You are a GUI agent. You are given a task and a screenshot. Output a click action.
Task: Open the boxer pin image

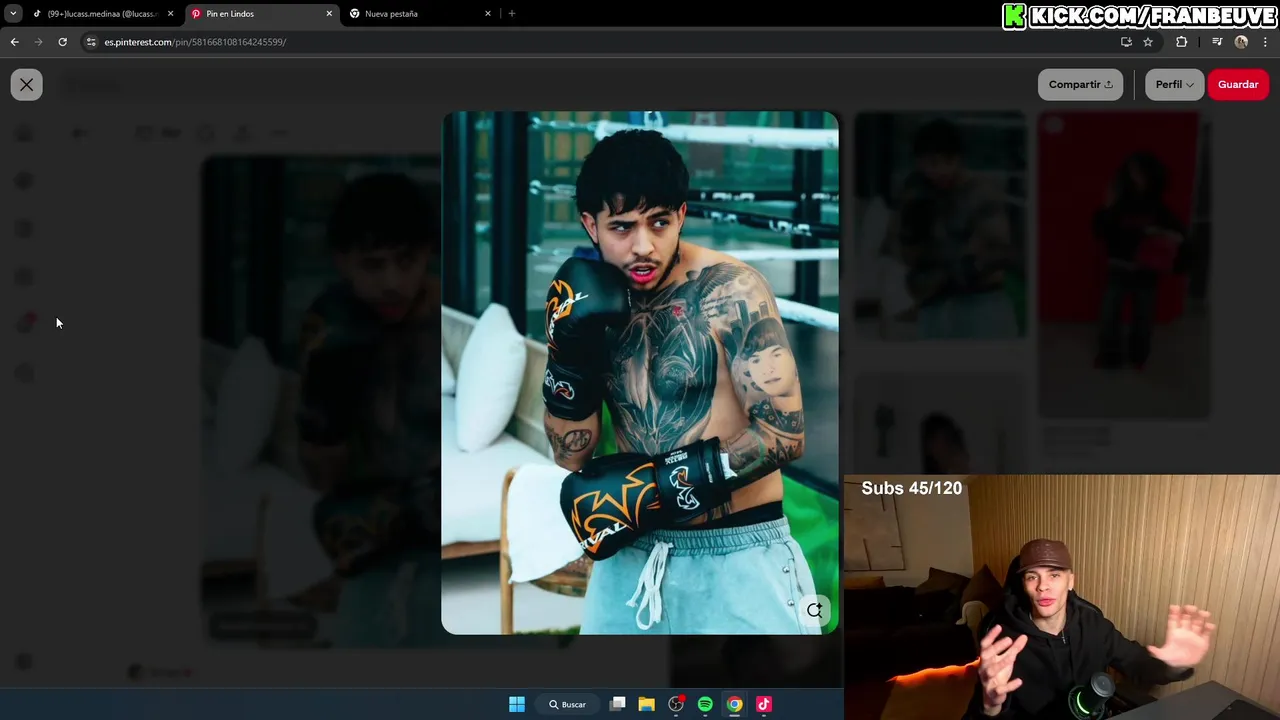coord(640,372)
